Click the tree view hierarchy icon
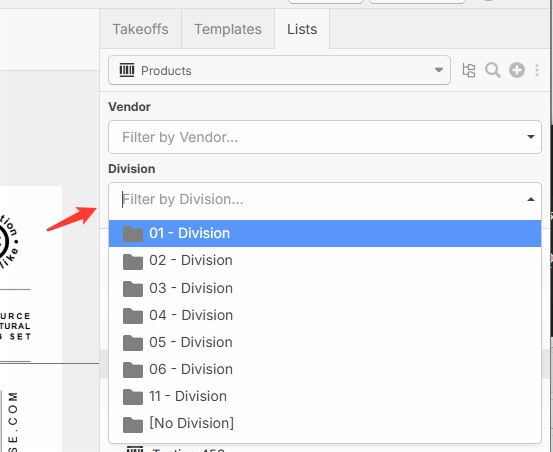 469,70
